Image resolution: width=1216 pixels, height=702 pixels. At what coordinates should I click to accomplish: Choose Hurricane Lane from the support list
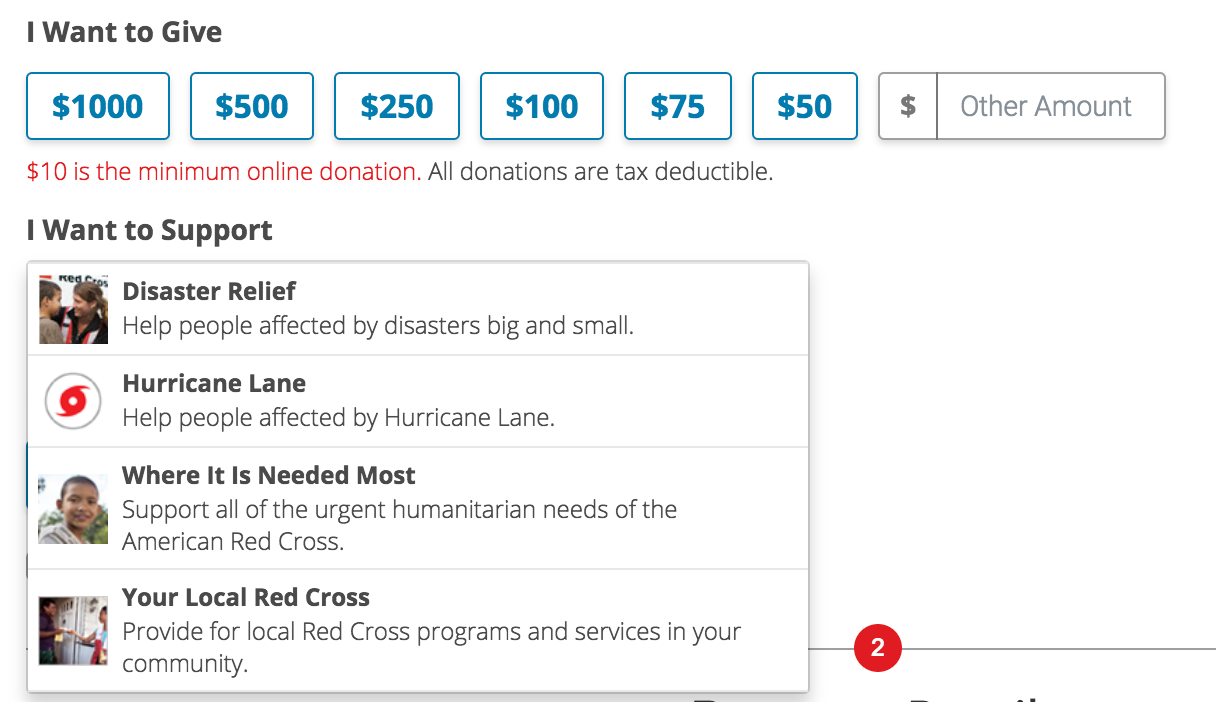tap(214, 383)
